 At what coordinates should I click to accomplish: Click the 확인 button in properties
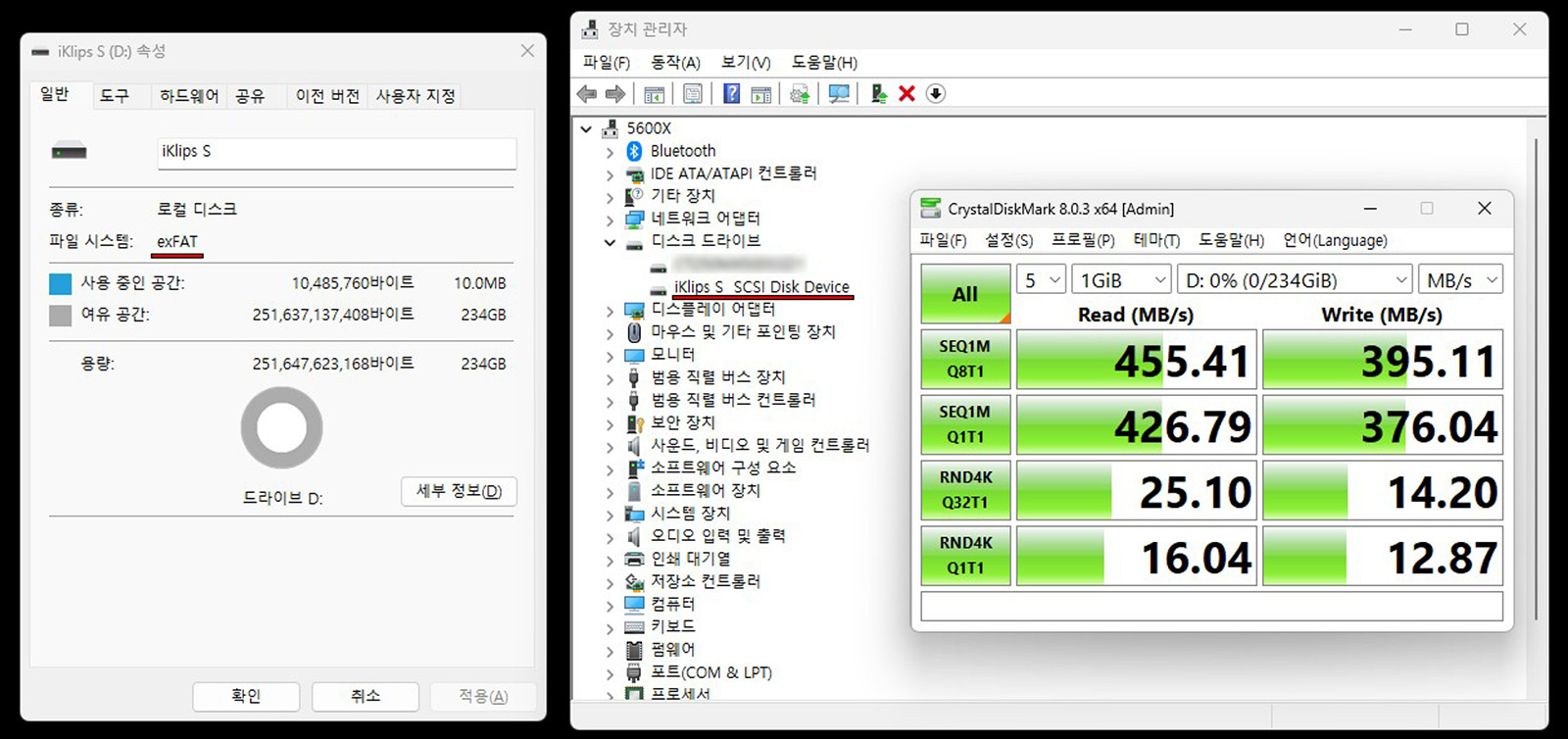click(246, 696)
